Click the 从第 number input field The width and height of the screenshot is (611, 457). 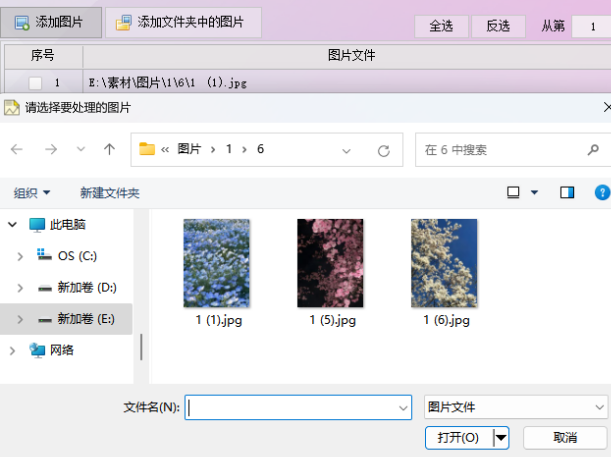(591, 26)
